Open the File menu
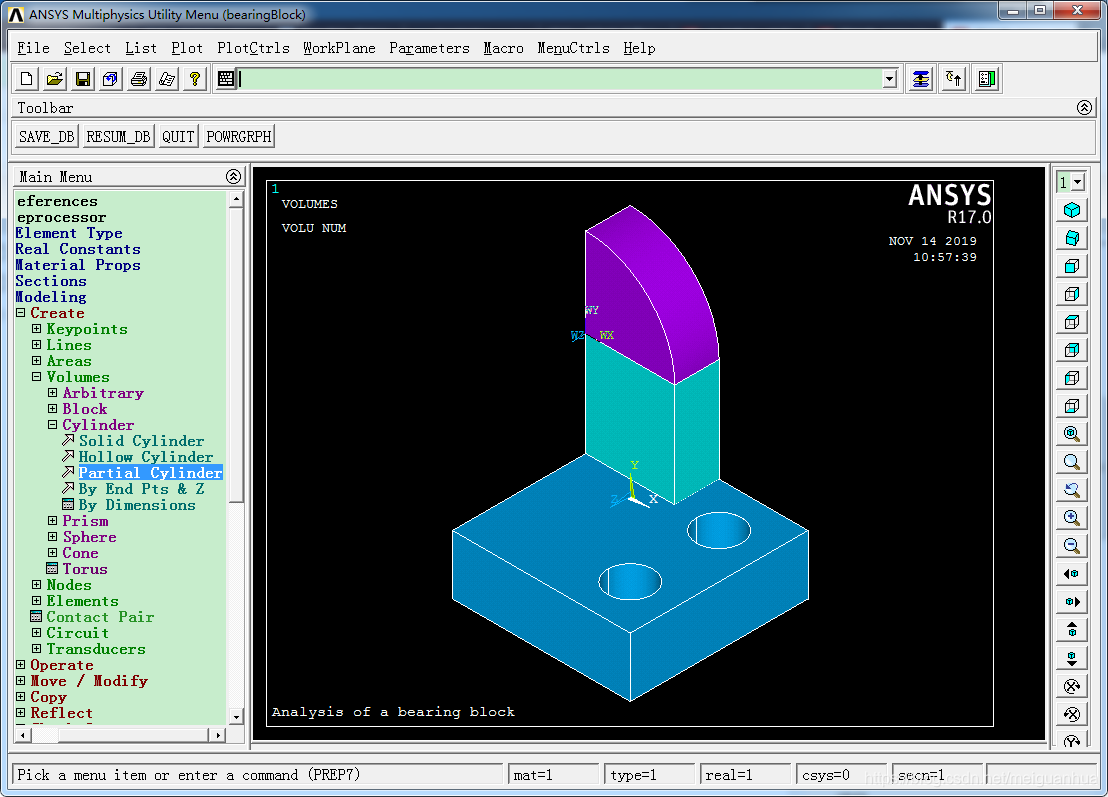 pyautogui.click(x=33, y=48)
